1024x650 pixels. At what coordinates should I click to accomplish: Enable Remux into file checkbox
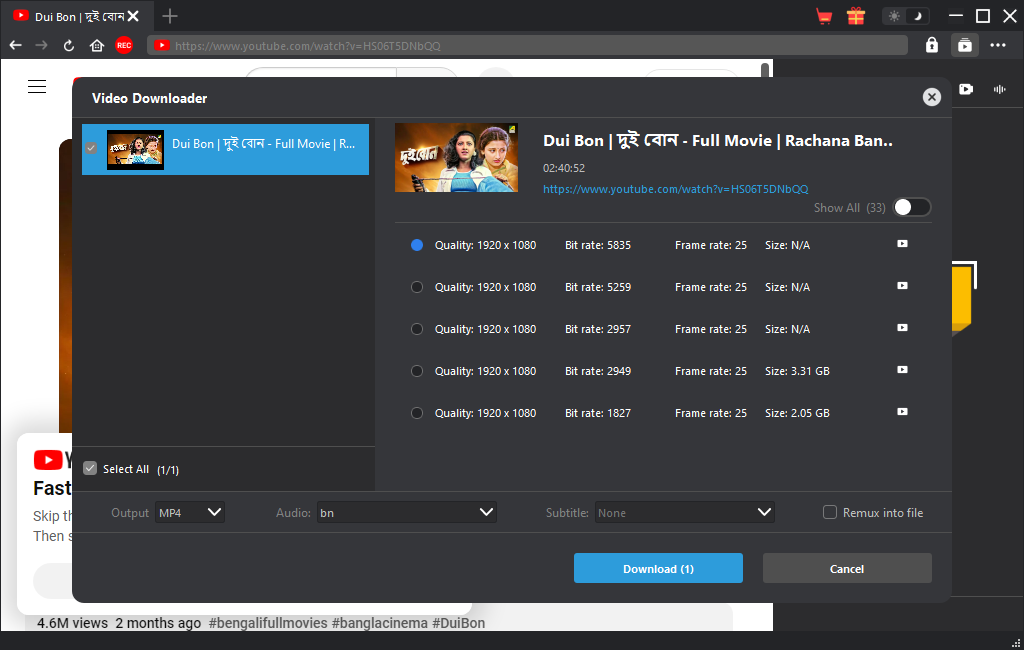tap(829, 512)
